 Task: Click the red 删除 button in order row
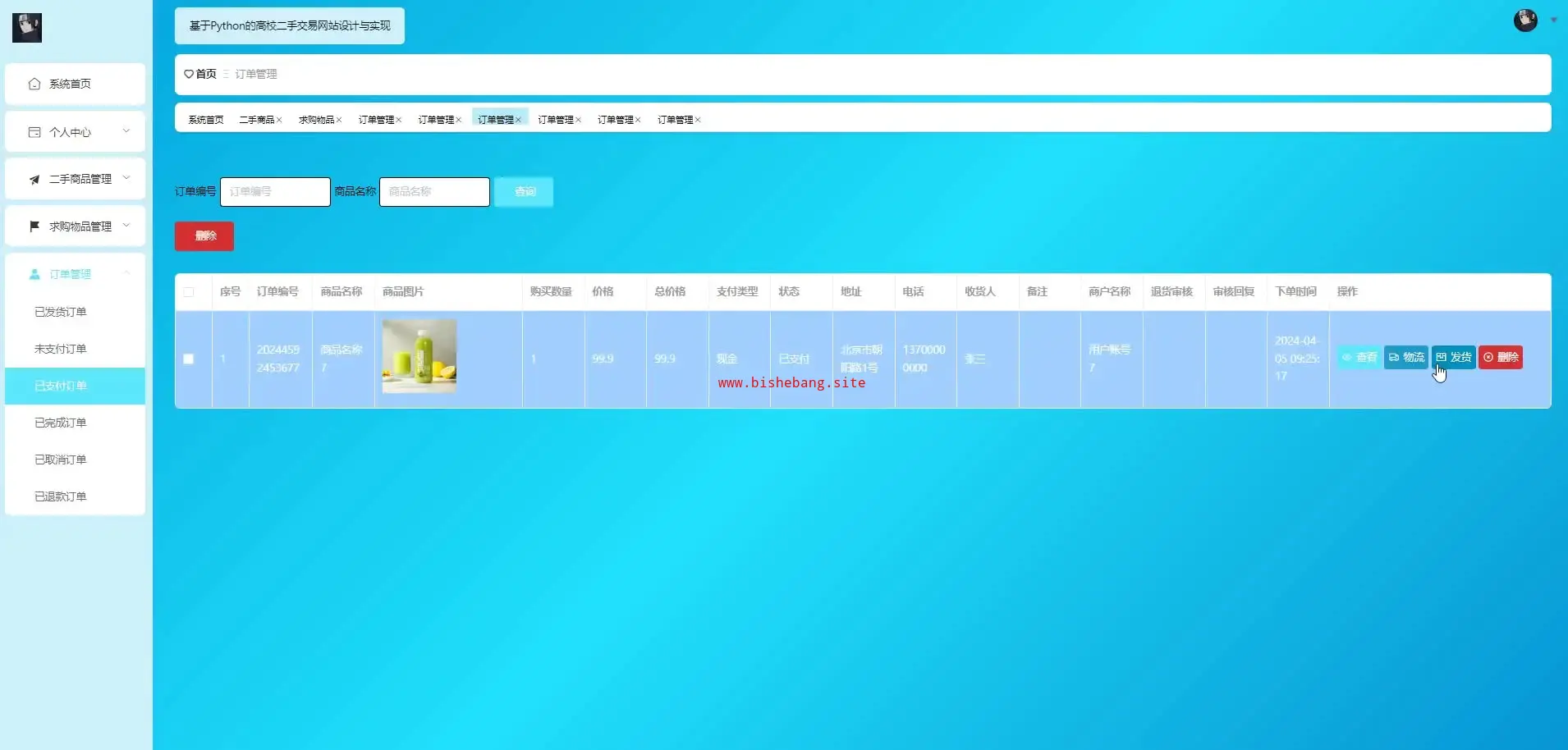click(x=1500, y=358)
